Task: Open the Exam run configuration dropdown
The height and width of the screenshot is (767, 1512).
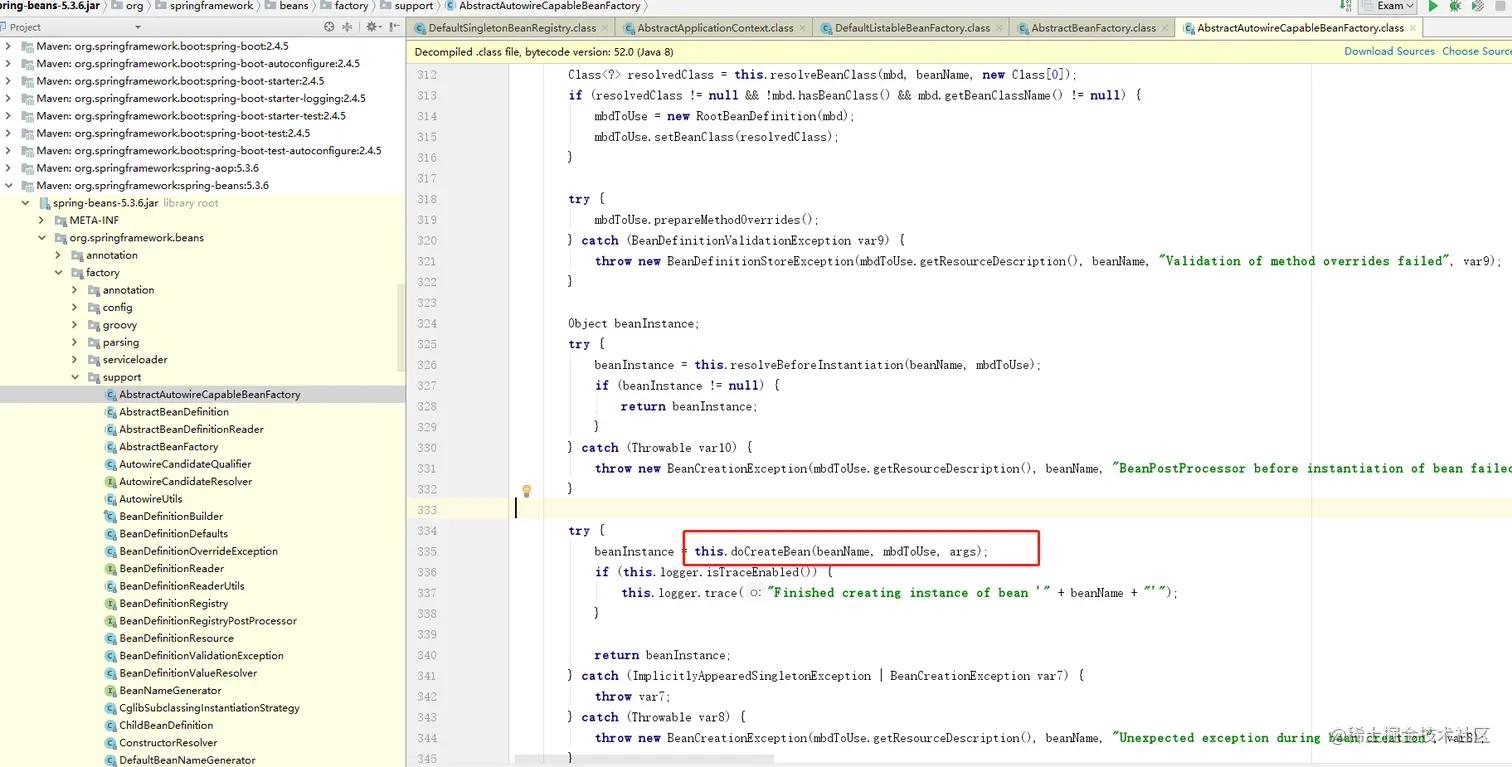Action: pos(1387,6)
